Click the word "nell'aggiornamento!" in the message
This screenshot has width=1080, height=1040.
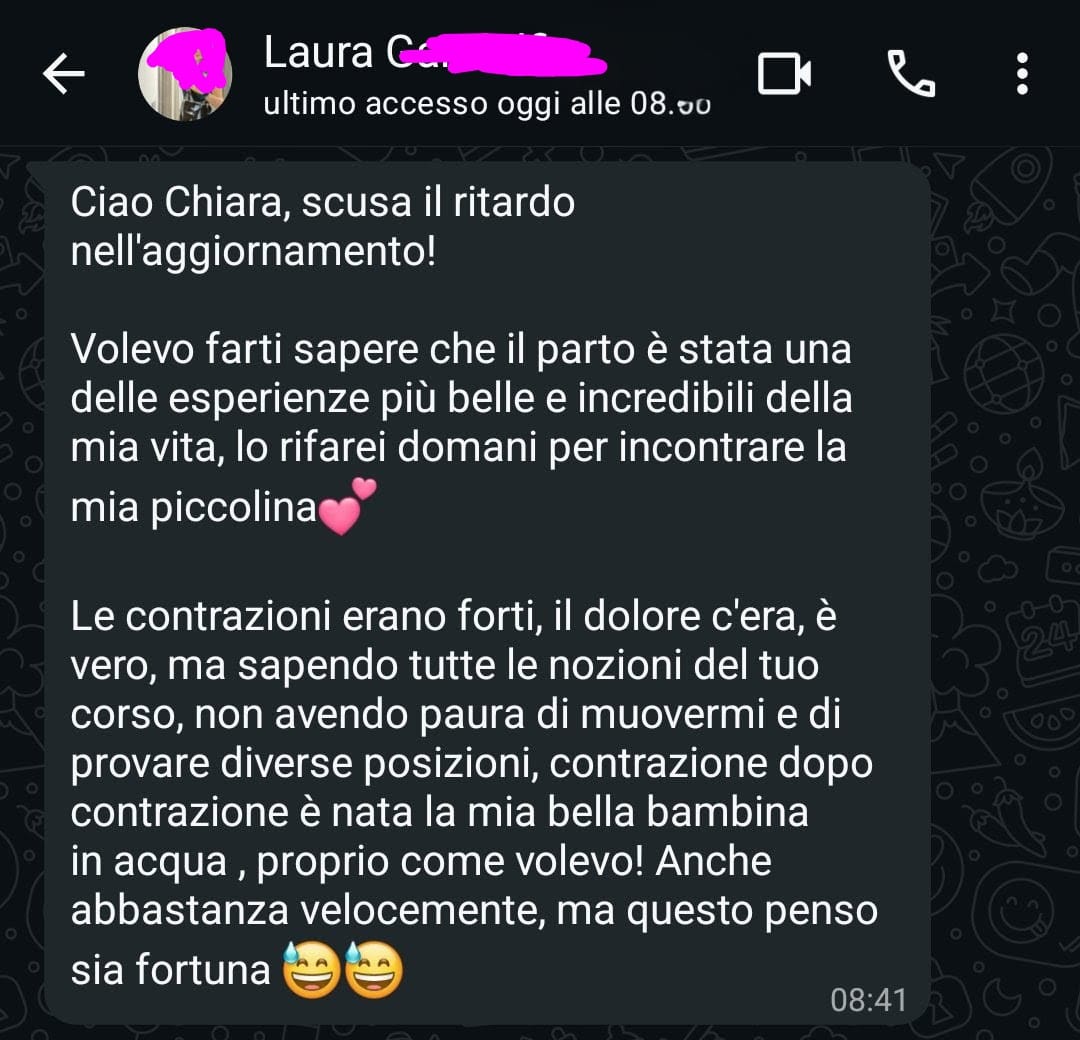coord(253,252)
